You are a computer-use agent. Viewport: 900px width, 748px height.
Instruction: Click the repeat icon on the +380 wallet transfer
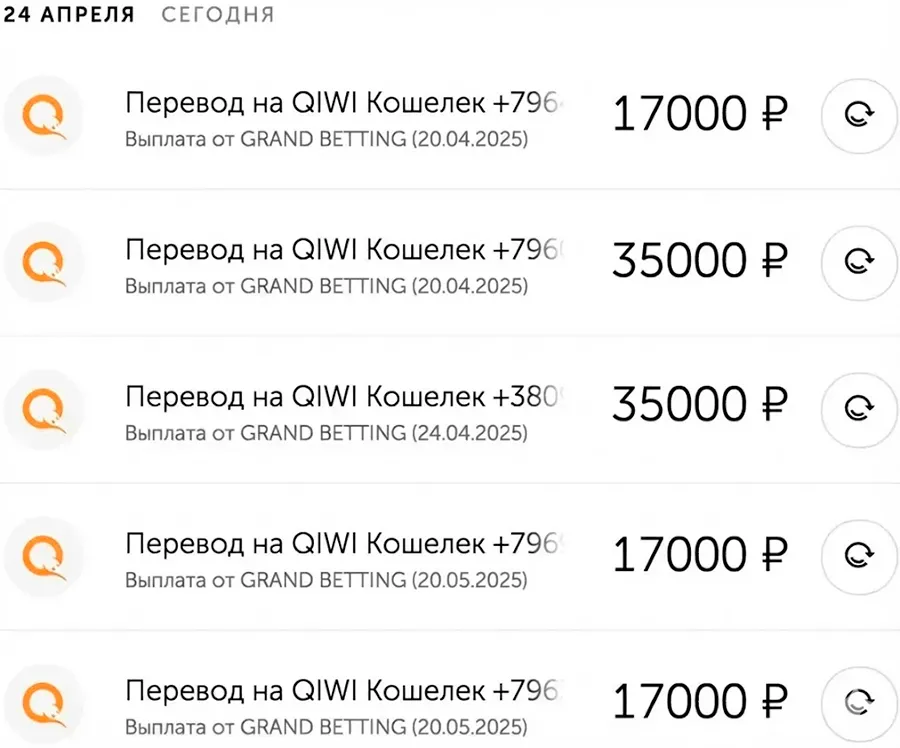(858, 410)
